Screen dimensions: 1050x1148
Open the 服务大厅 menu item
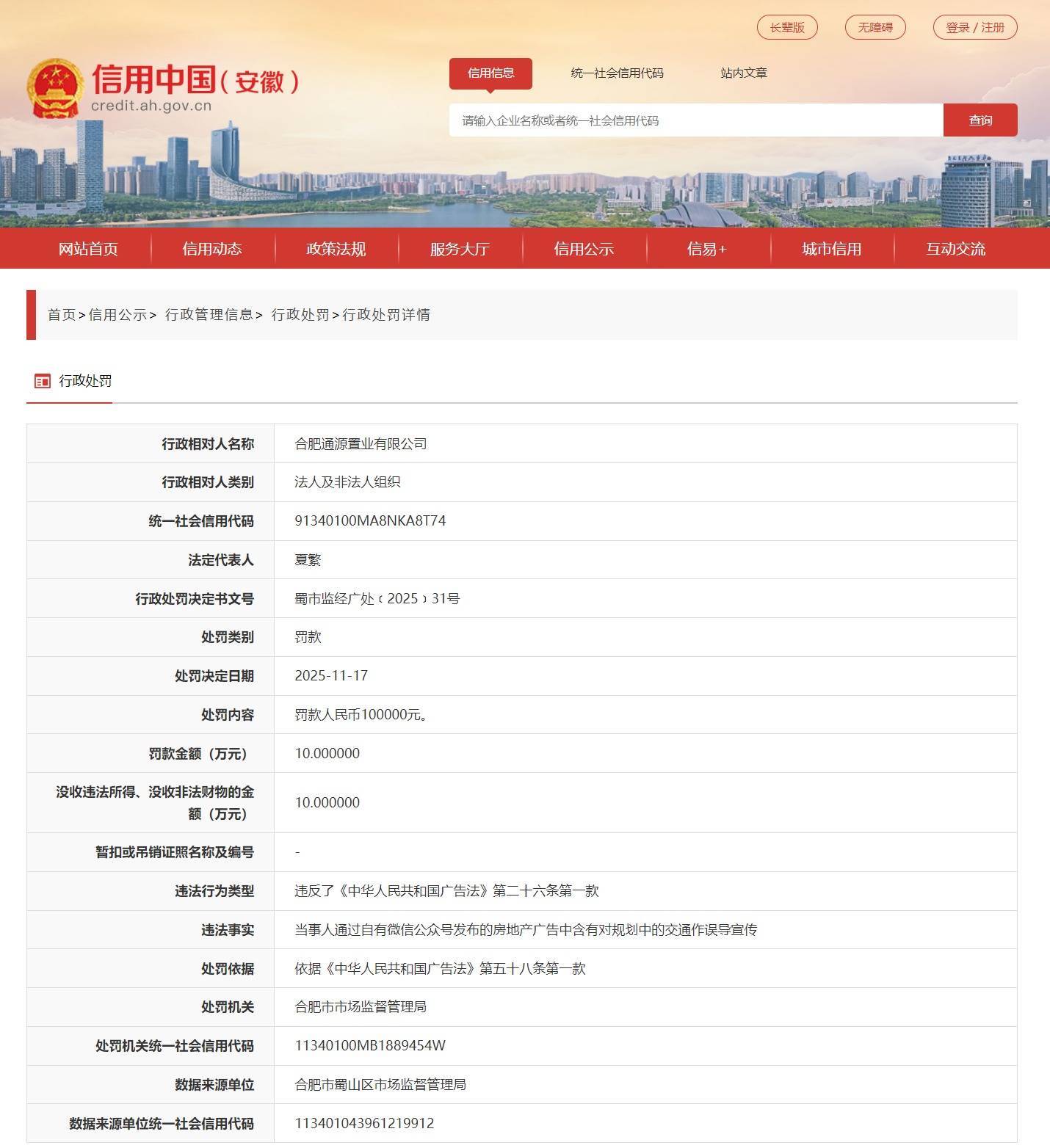tap(460, 248)
